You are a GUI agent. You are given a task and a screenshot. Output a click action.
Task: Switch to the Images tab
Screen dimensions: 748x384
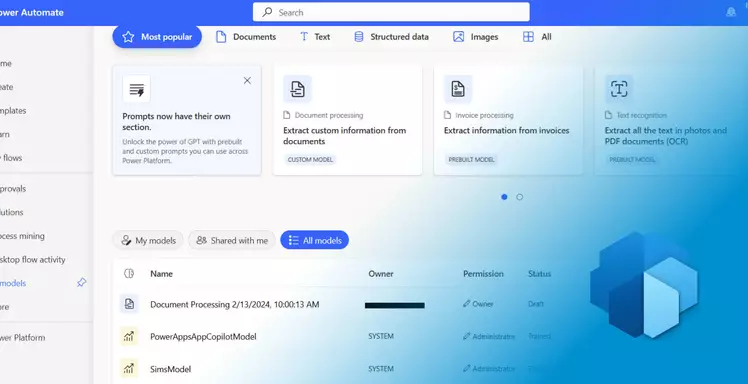(475, 37)
